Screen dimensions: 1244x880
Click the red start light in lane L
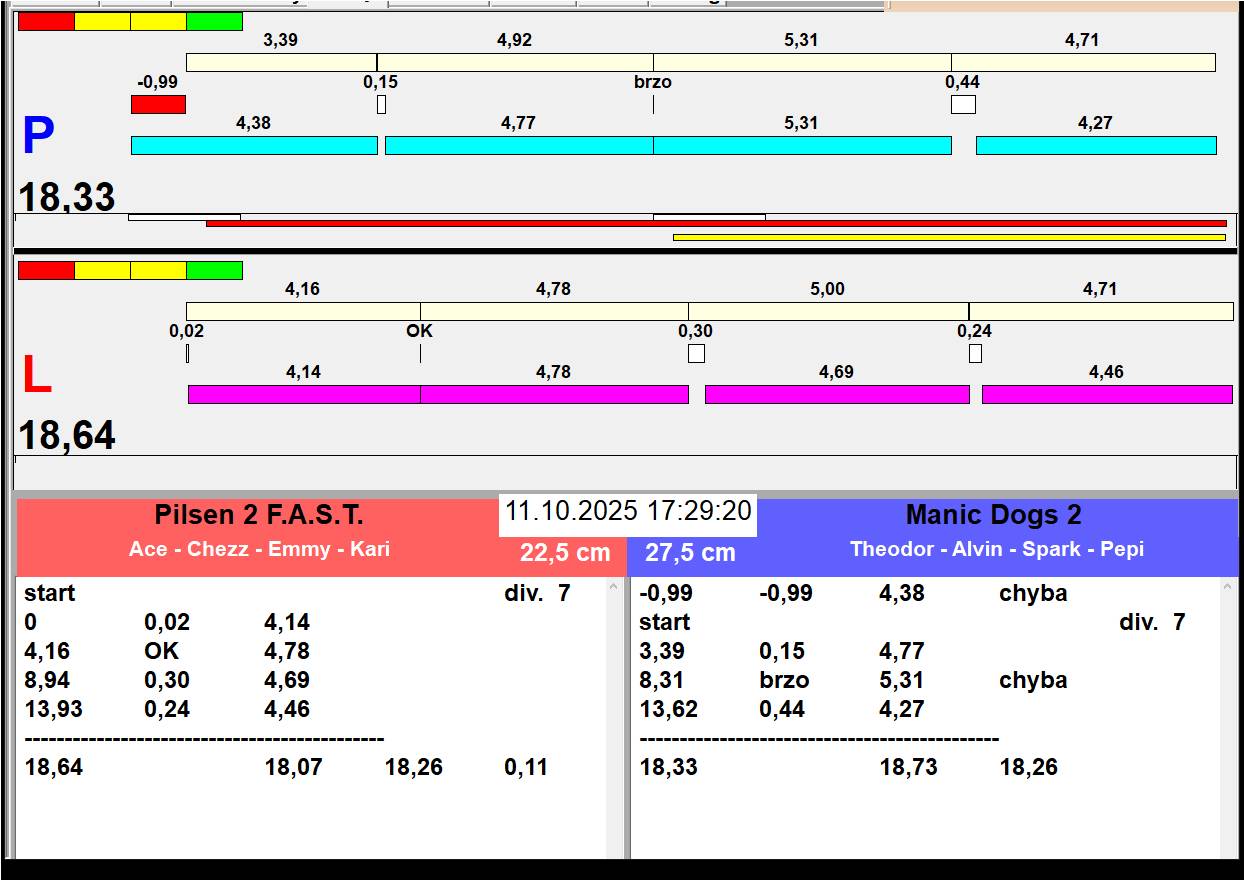point(46,270)
